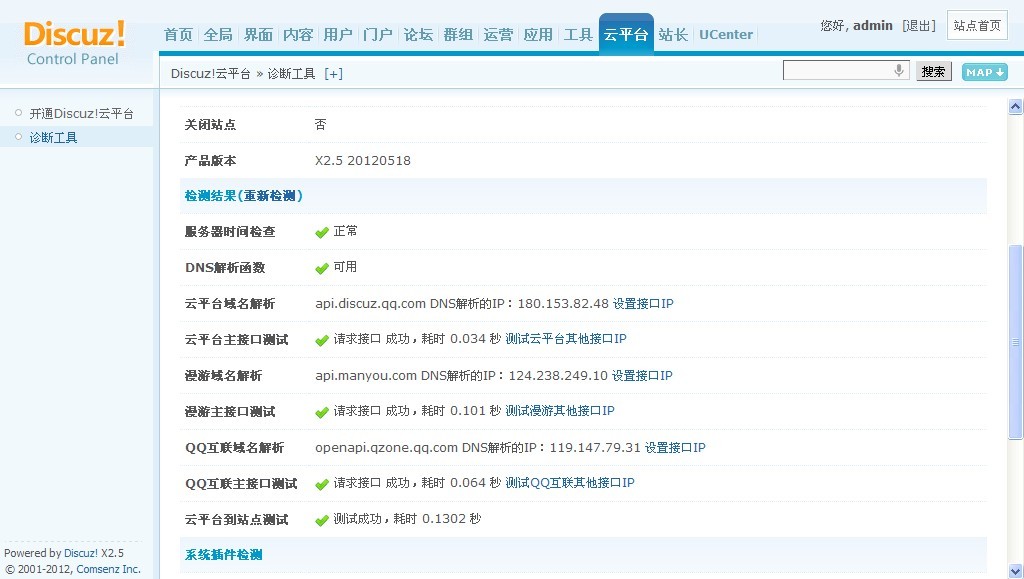Viewport: 1024px width, 579px height.
Task: Open the 应用 tab
Action: 538,35
